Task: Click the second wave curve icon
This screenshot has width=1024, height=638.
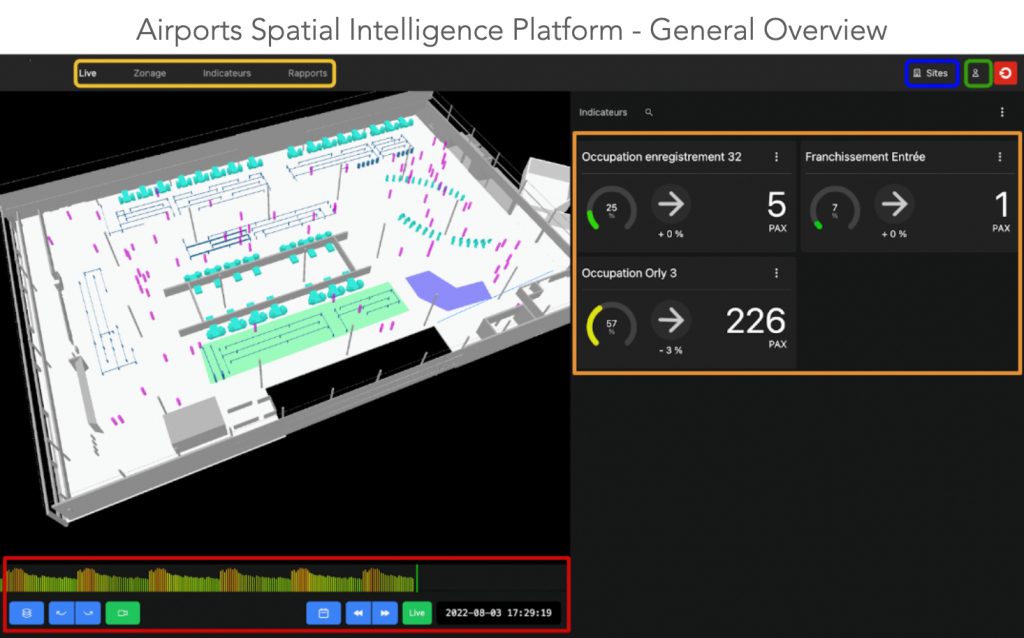Action: pos(89,613)
